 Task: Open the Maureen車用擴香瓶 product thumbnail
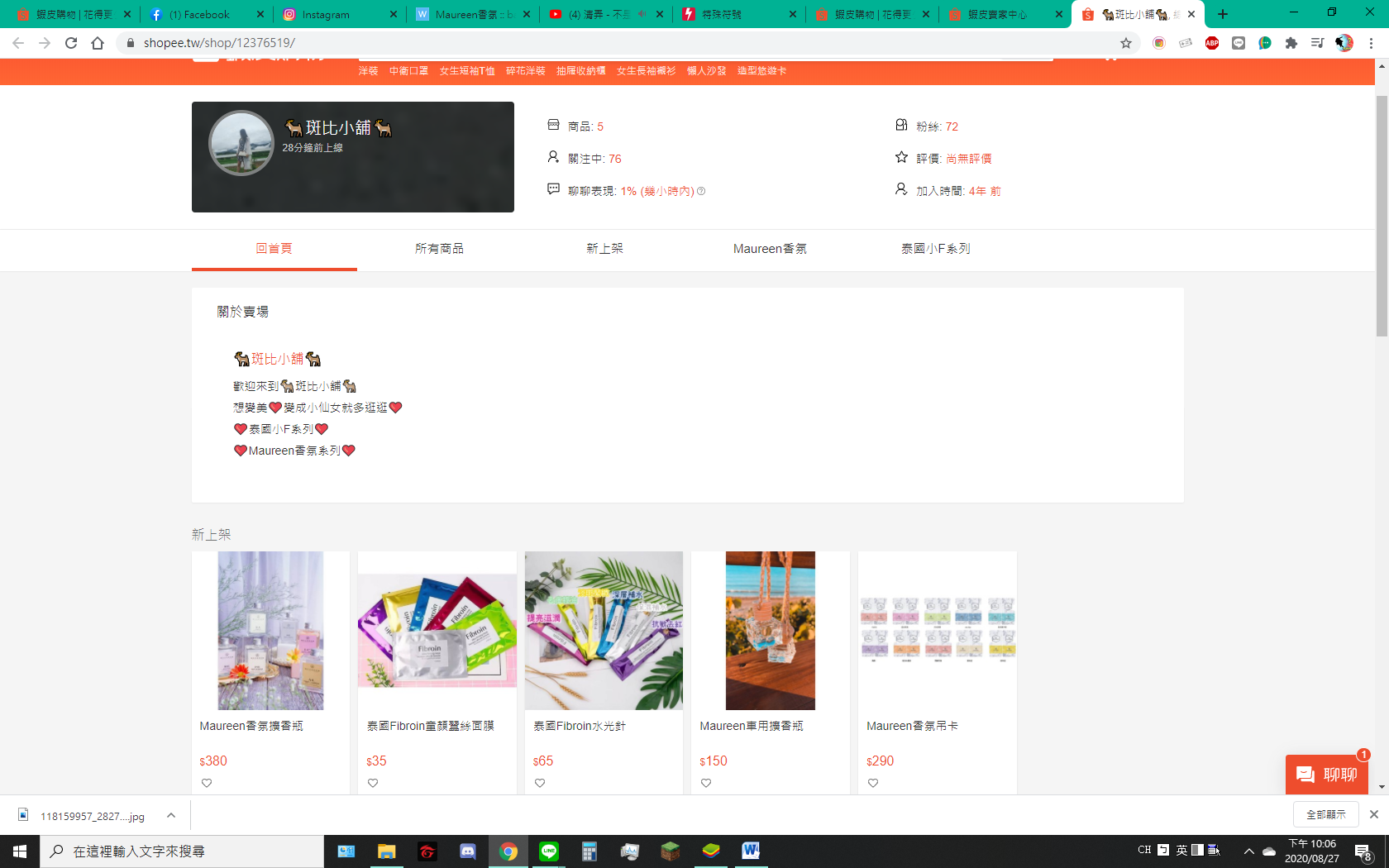770,631
